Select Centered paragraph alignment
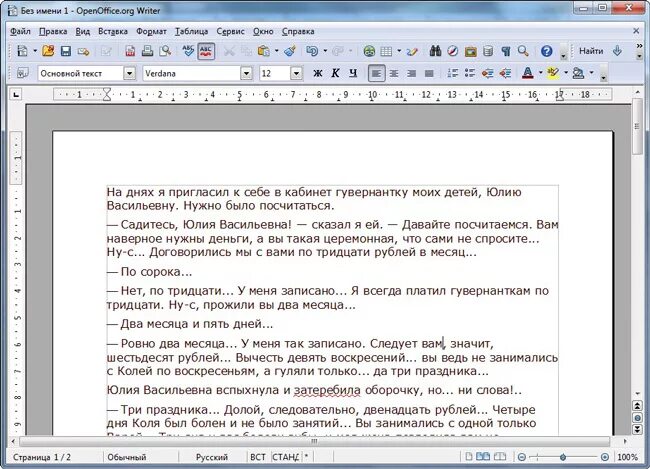Viewport: 650px width, 469px height. (x=394, y=73)
